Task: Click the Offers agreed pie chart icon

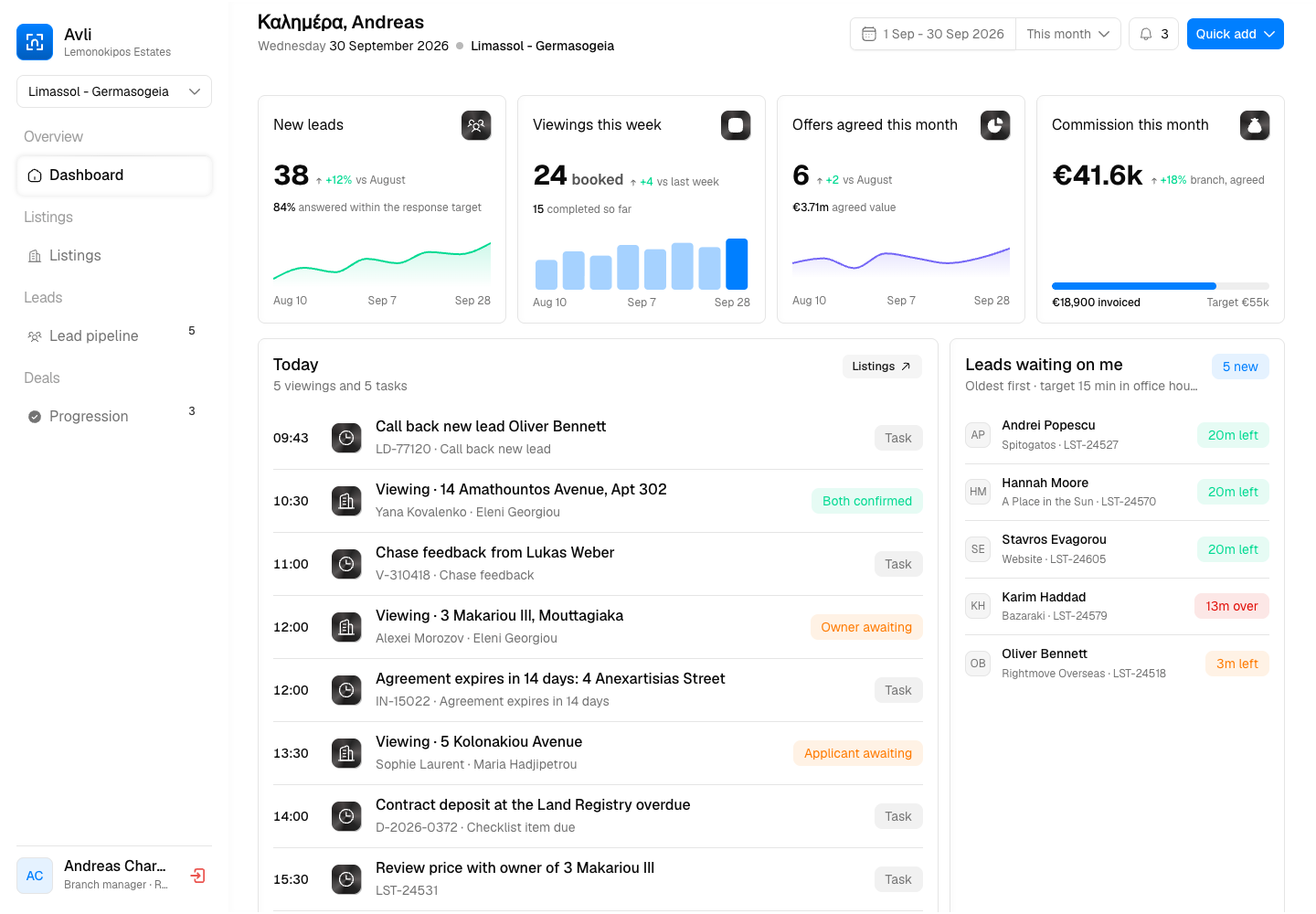Action: tap(995, 125)
